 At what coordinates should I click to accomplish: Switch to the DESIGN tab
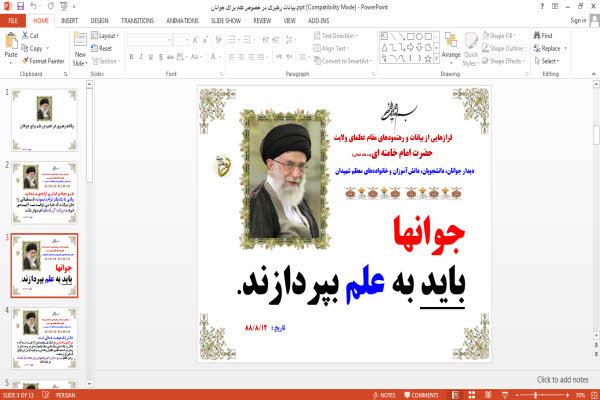point(99,21)
